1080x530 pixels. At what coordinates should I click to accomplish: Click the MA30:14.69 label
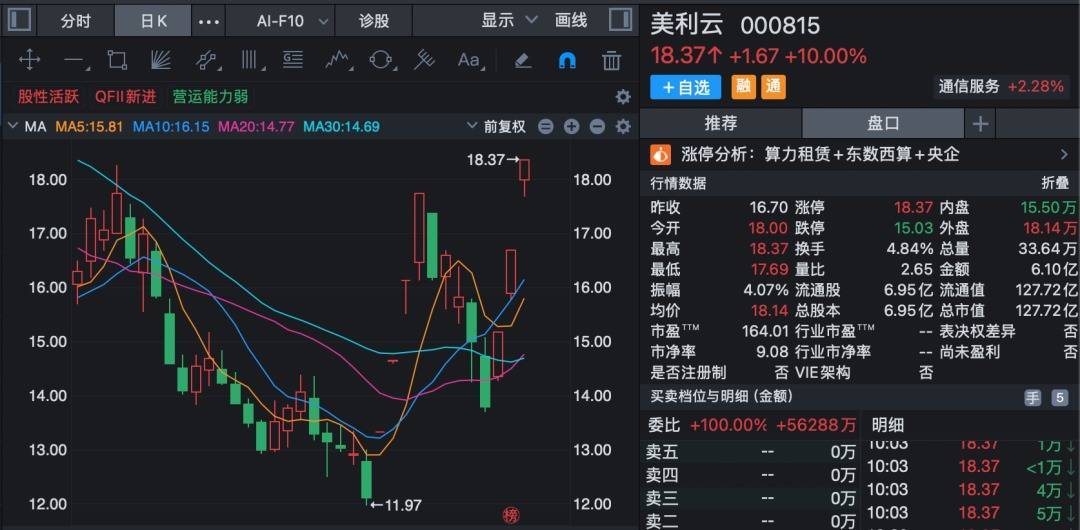tap(342, 127)
